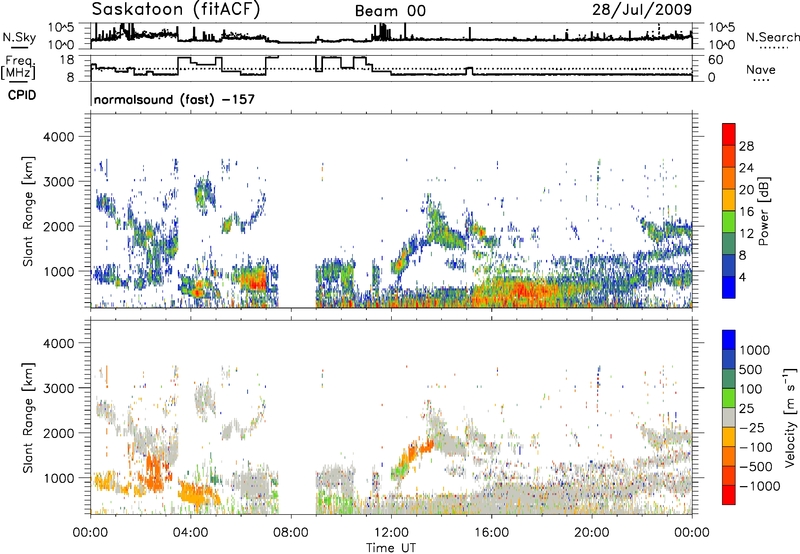Click the velocity colorbar -1000 label
This screenshot has width=800, height=554.
point(760,486)
